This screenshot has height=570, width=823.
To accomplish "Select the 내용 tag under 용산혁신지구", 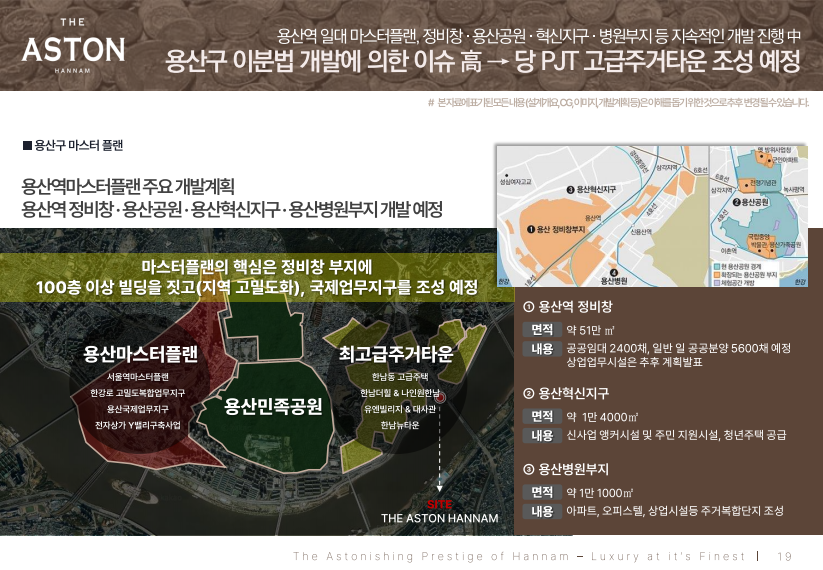I will pyautogui.click(x=542, y=435).
